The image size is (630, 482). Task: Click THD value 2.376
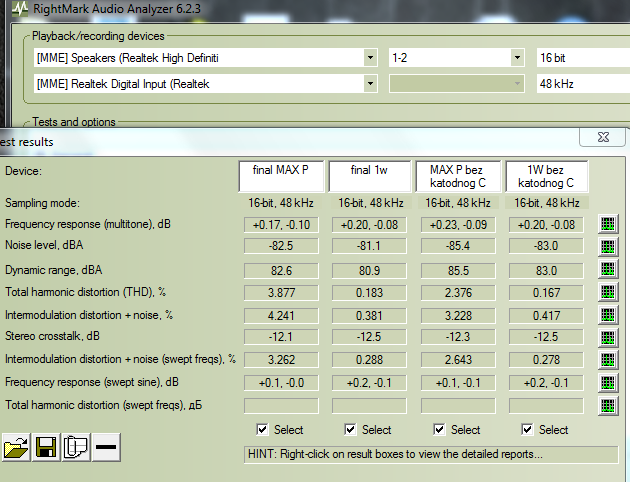pyautogui.click(x=458, y=293)
